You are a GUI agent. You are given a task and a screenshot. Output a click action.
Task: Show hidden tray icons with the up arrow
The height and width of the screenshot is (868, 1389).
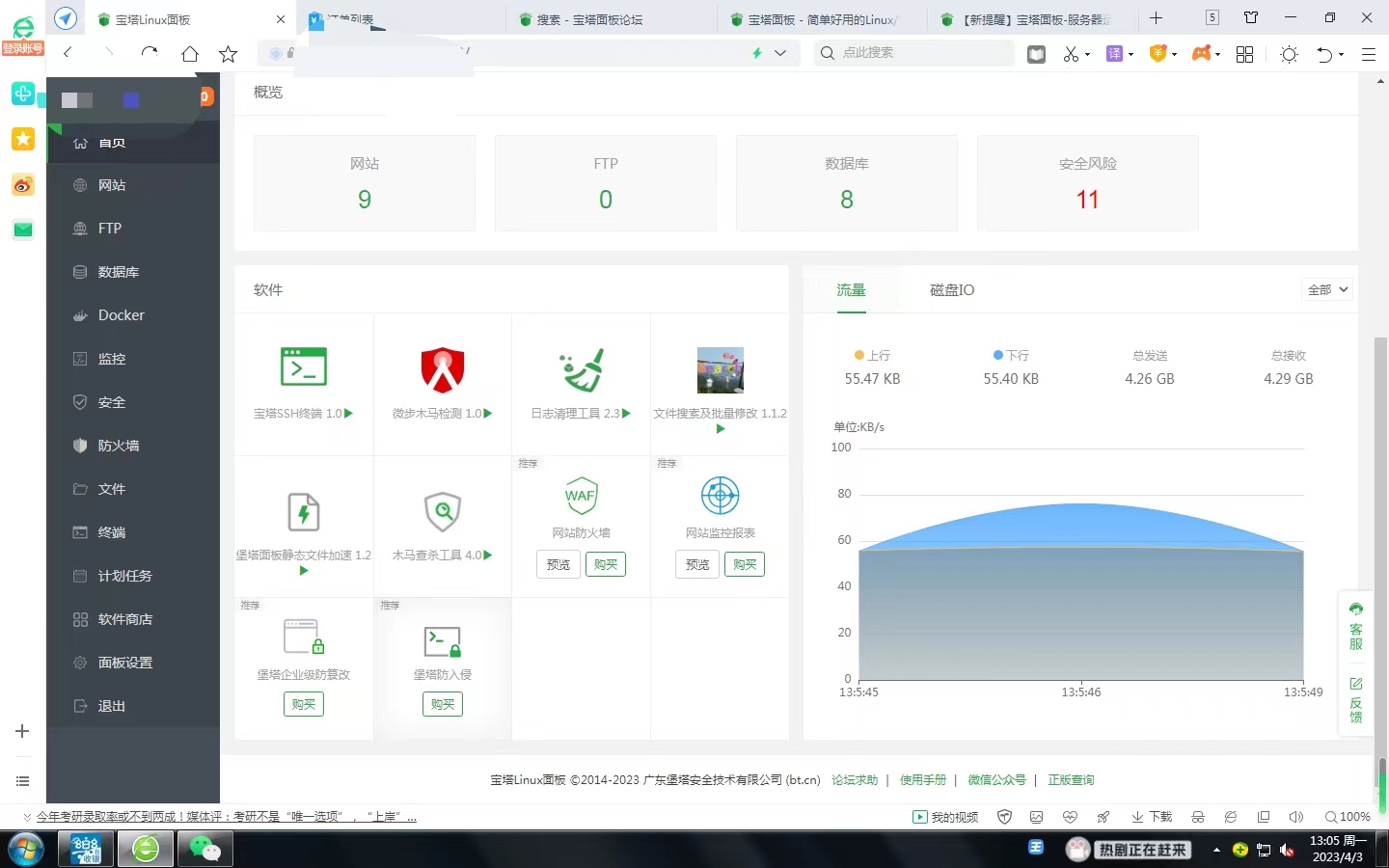coord(1216,850)
